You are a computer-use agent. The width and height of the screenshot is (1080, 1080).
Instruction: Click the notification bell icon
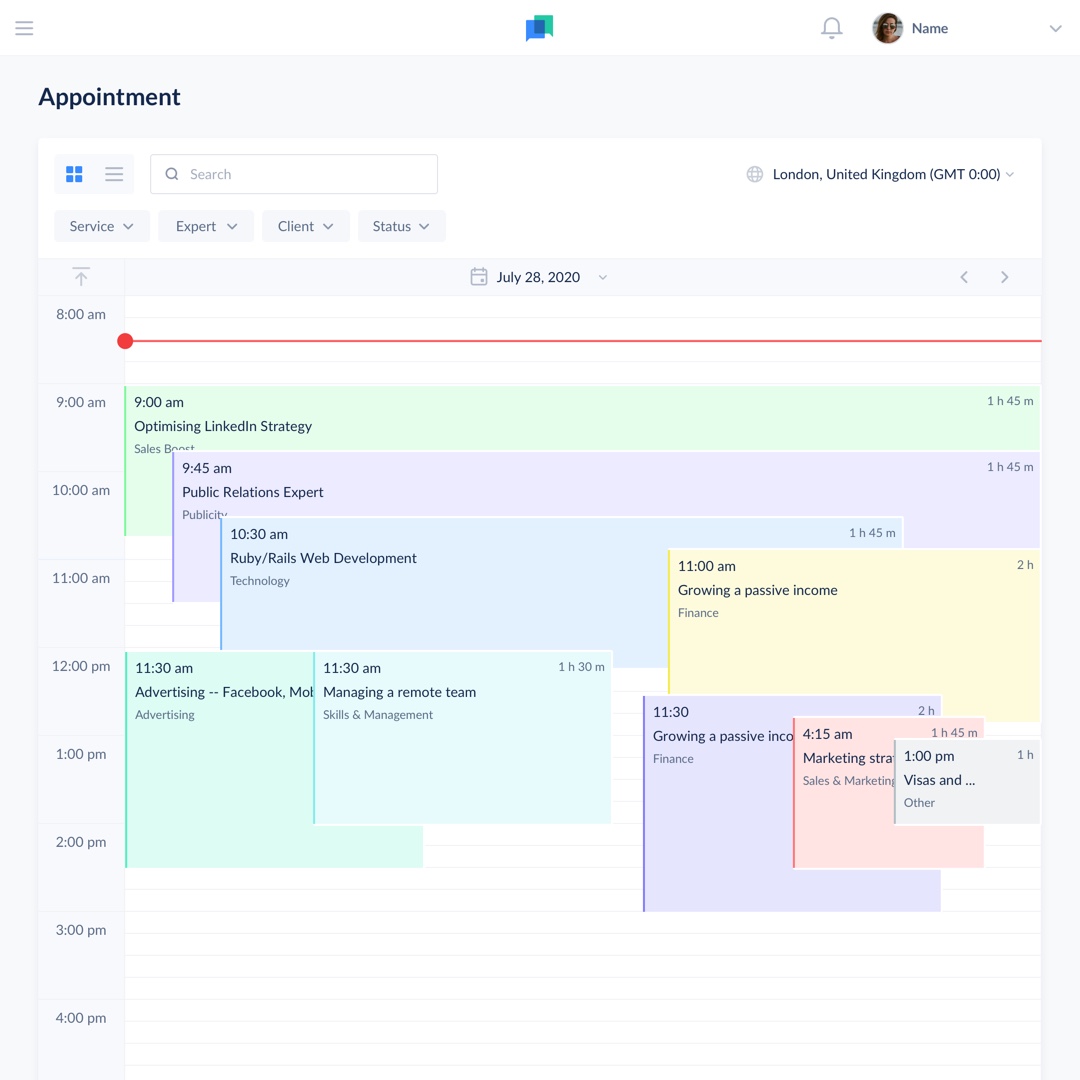(x=831, y=28)
